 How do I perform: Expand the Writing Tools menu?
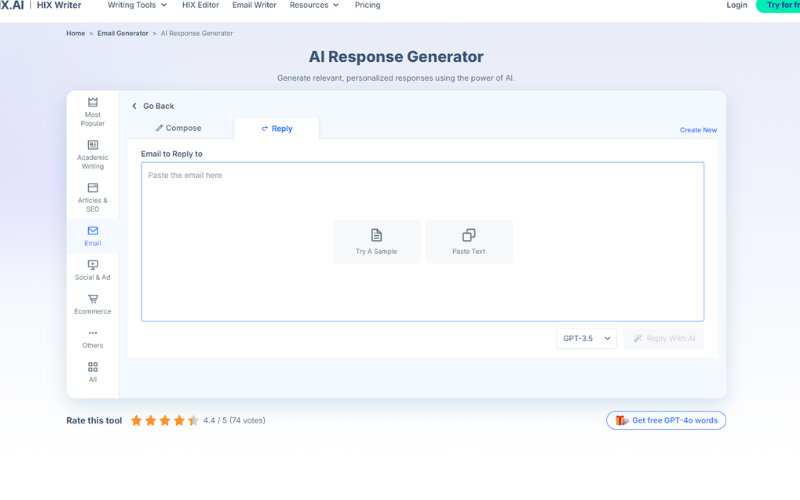[137, 5]
